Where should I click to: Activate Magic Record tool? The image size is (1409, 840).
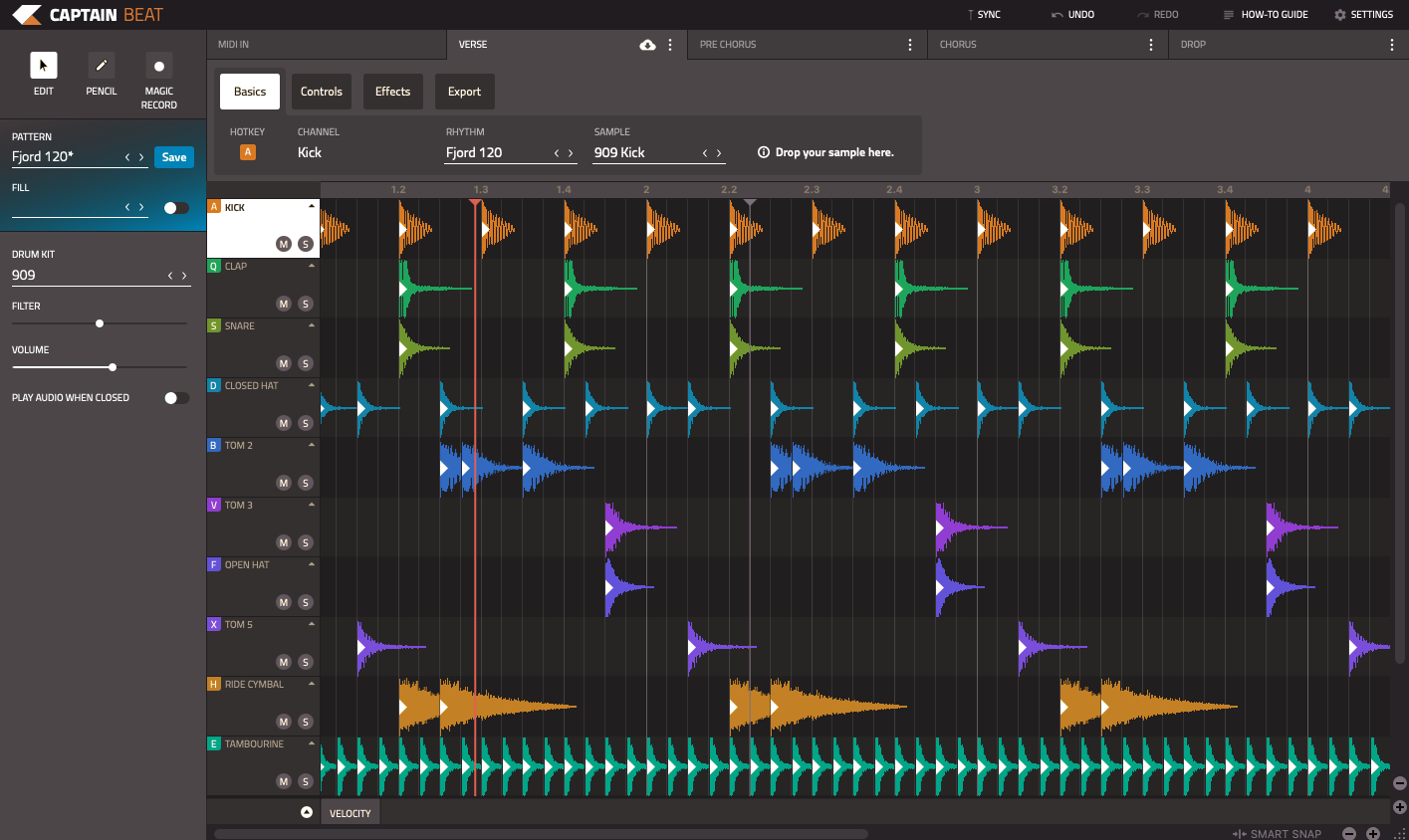159,66
